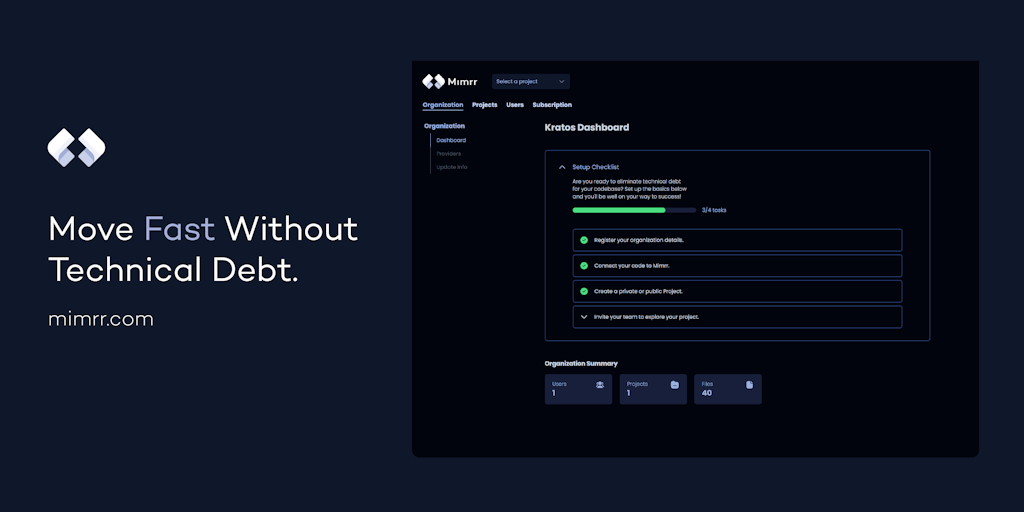The width and height of the screenshot is (1024, 512).
Task: Click the folder icon in the Projects card
Action: [x=675, y=385]
